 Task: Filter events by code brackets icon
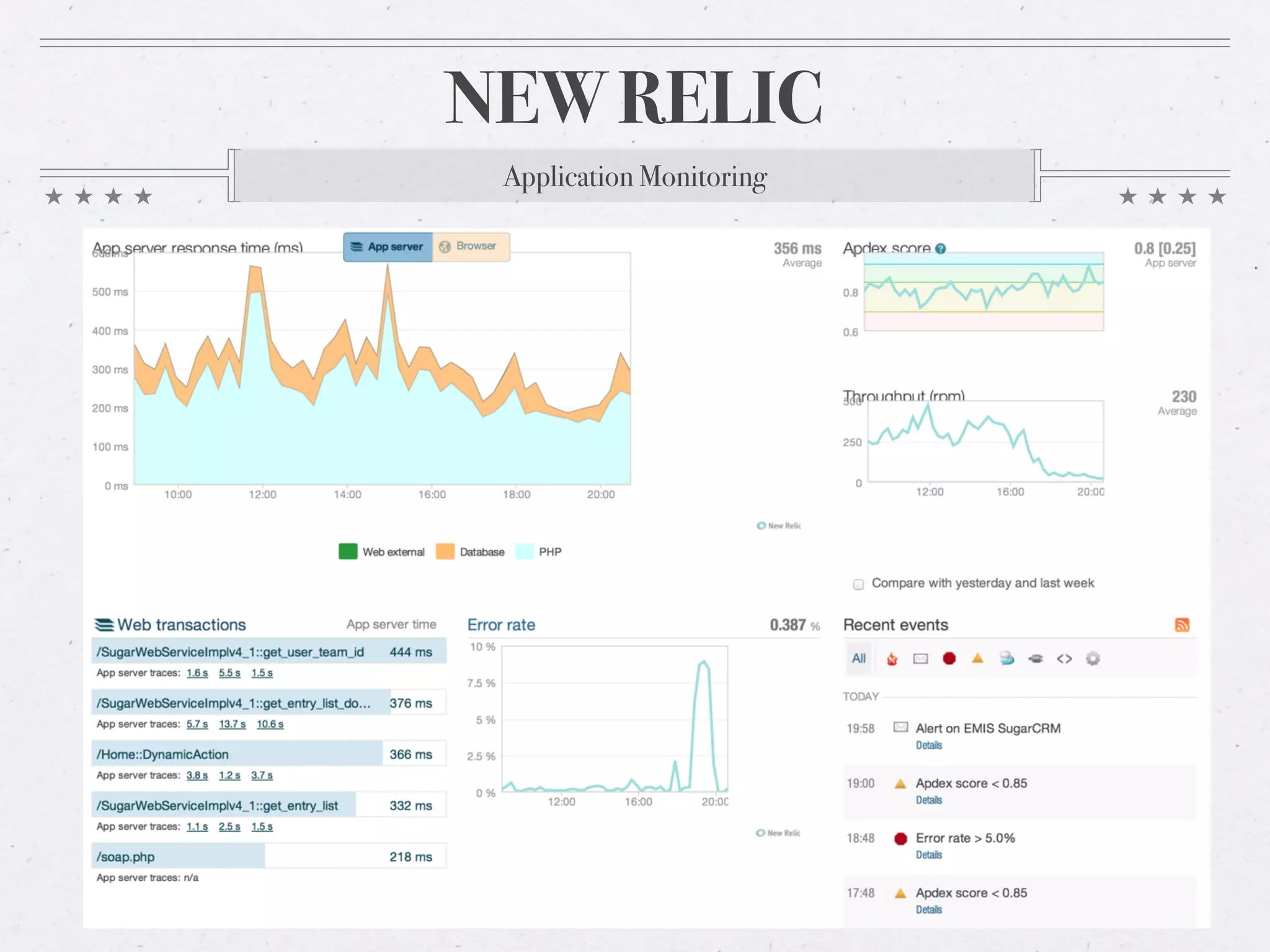coord(1064,659)
